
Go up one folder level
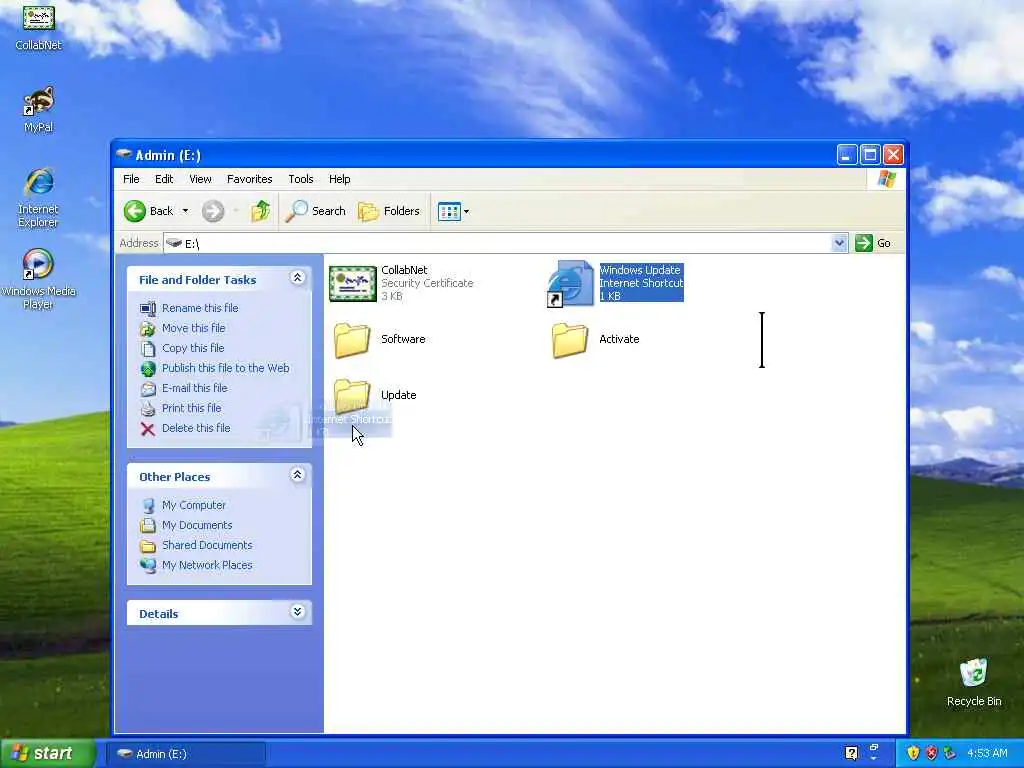click(x=261, y=211)
